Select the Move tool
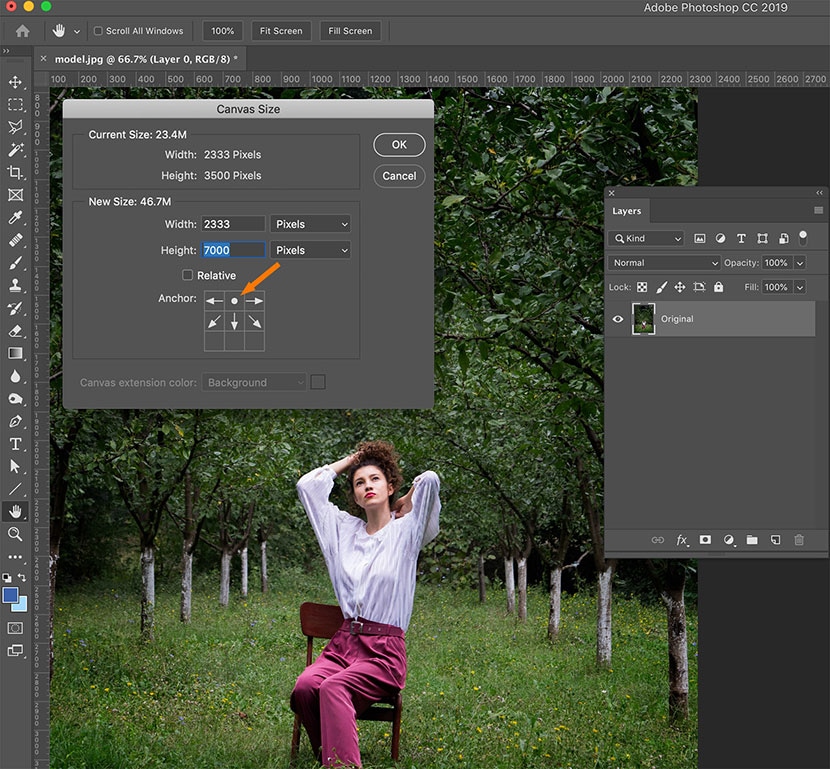The image size is (830, 769). click(15, 82)
